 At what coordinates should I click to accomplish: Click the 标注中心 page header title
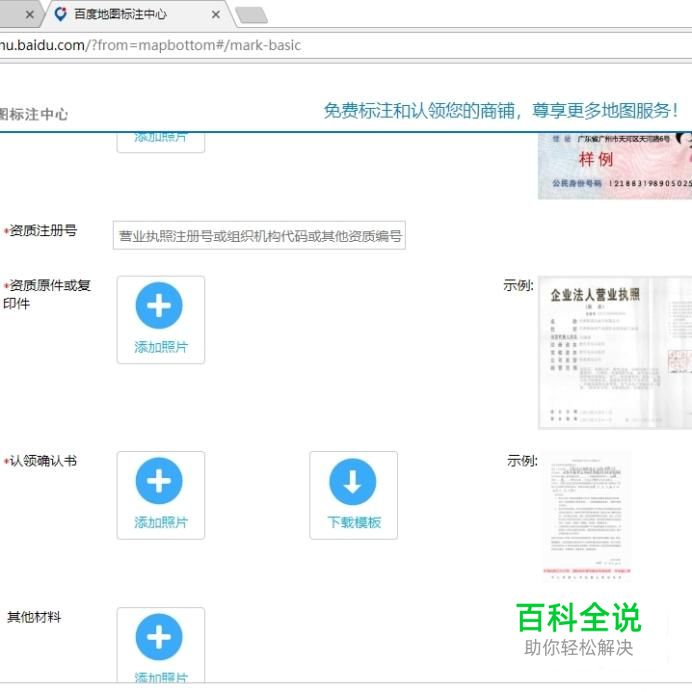coord(34,114)
